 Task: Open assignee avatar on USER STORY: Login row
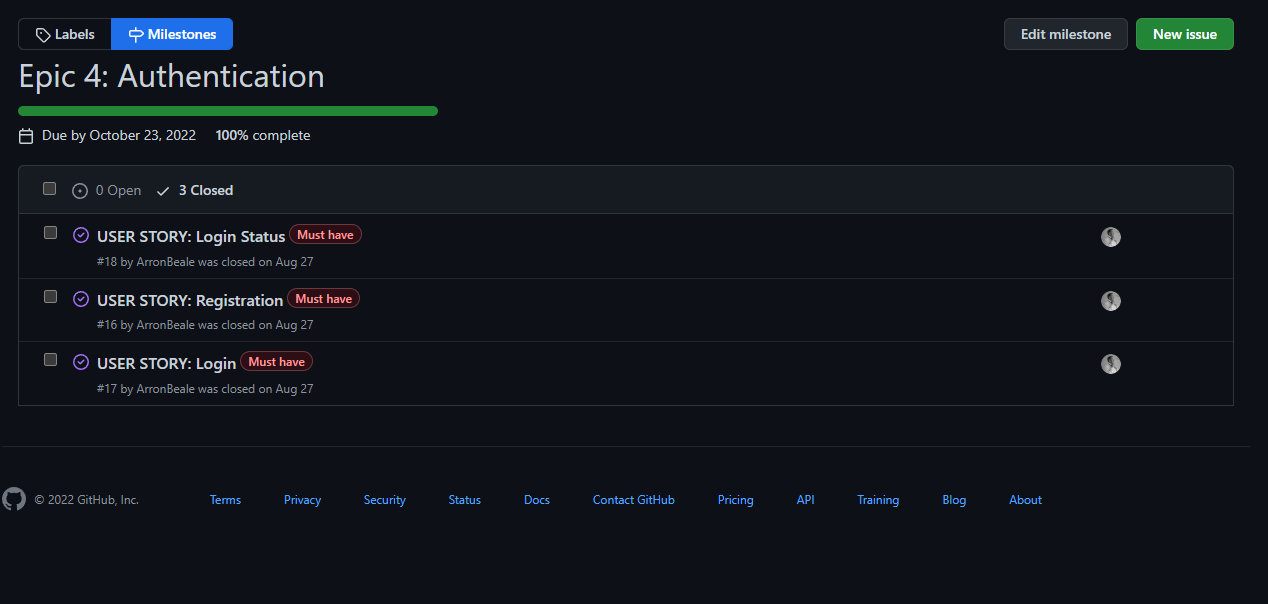point(1110,364)
